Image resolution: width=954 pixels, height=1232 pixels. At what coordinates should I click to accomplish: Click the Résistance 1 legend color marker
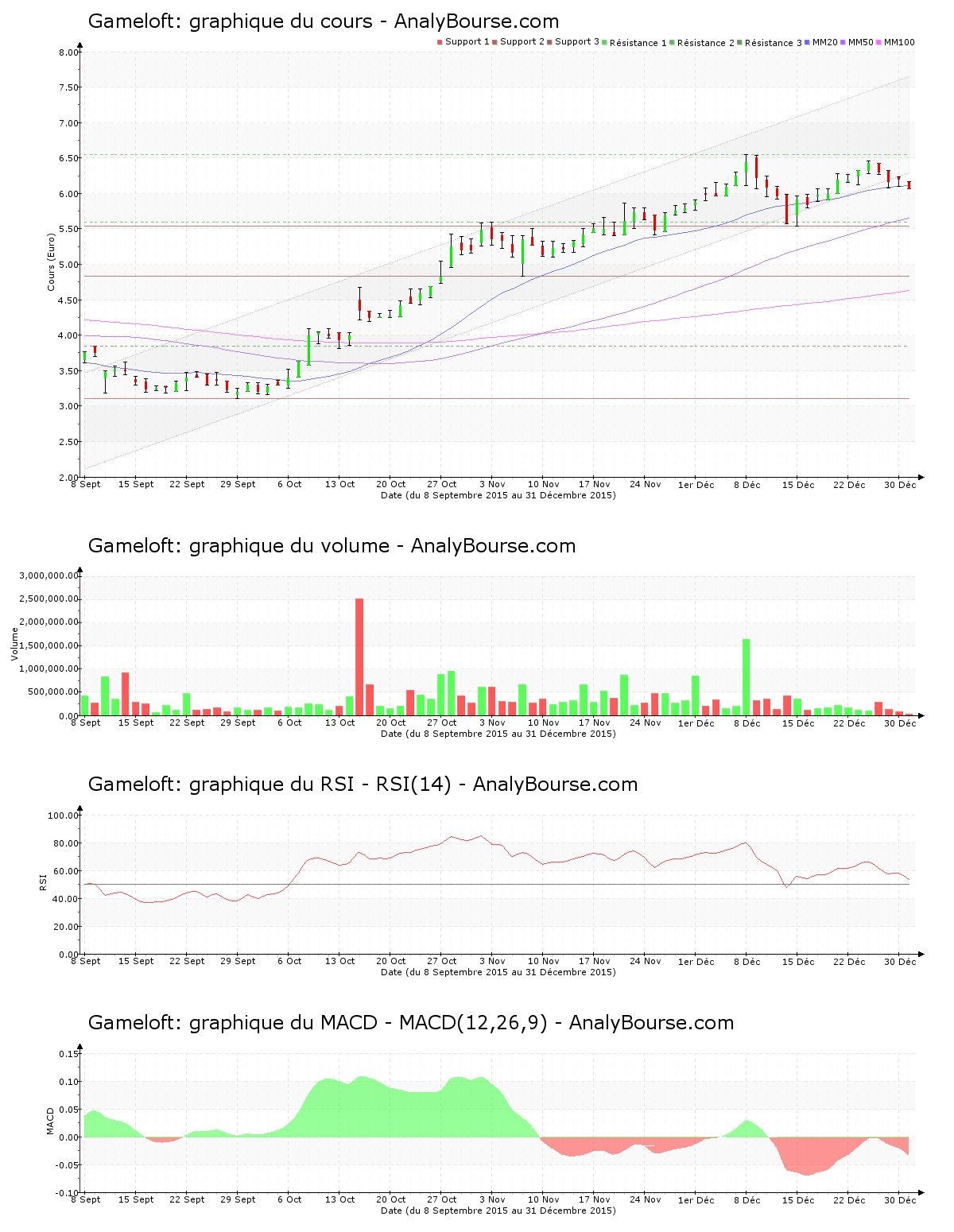pyautogui.click(x=605, y=42)
